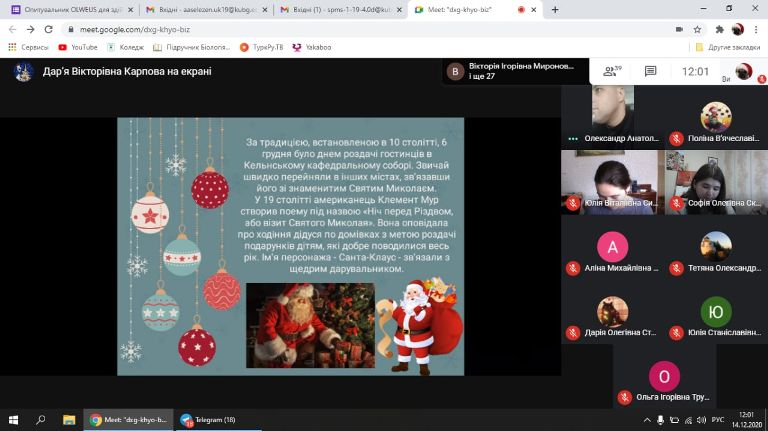Open system tray volume control
Image resolution: width=768 pixels, height=431 pixels.
(701, 420)
